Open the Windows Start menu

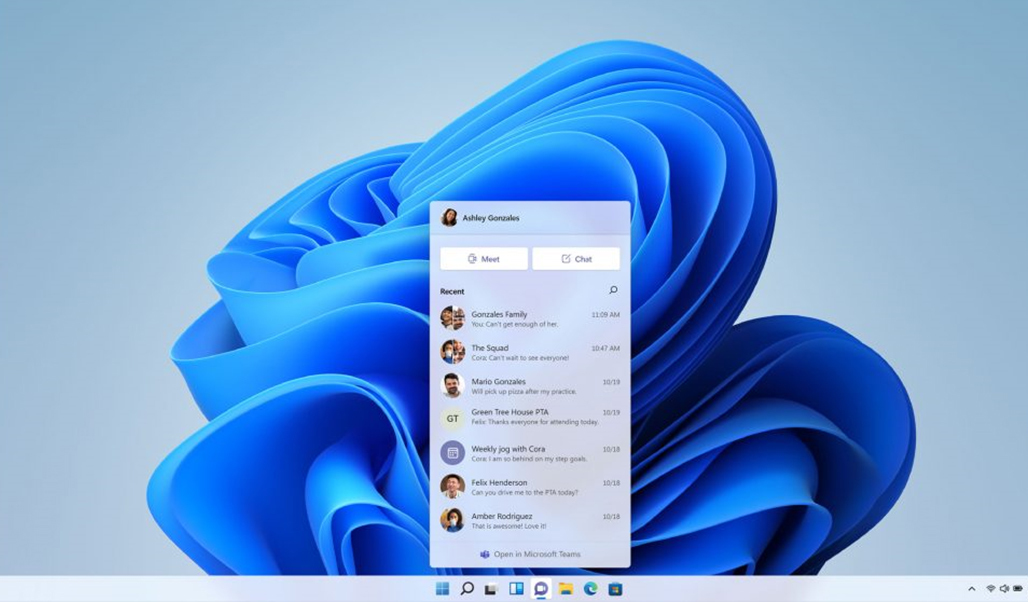pyautogui.click(x=442, y=589)
